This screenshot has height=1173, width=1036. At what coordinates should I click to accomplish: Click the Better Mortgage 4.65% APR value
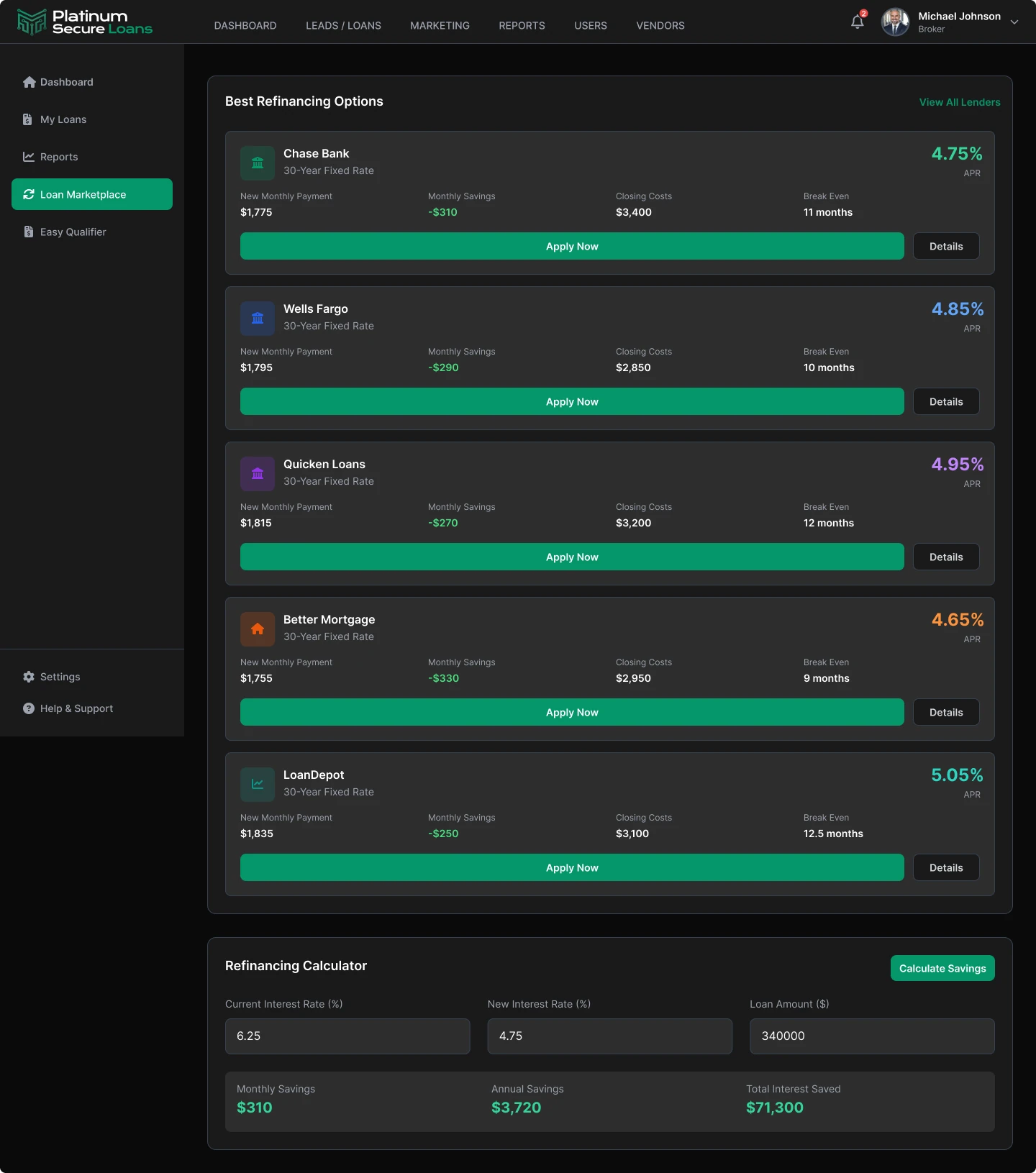[x=958, y=620]
